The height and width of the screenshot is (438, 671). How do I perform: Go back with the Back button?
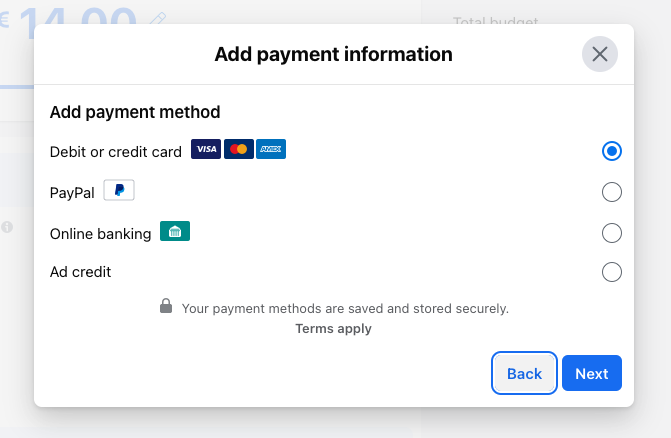524,373
